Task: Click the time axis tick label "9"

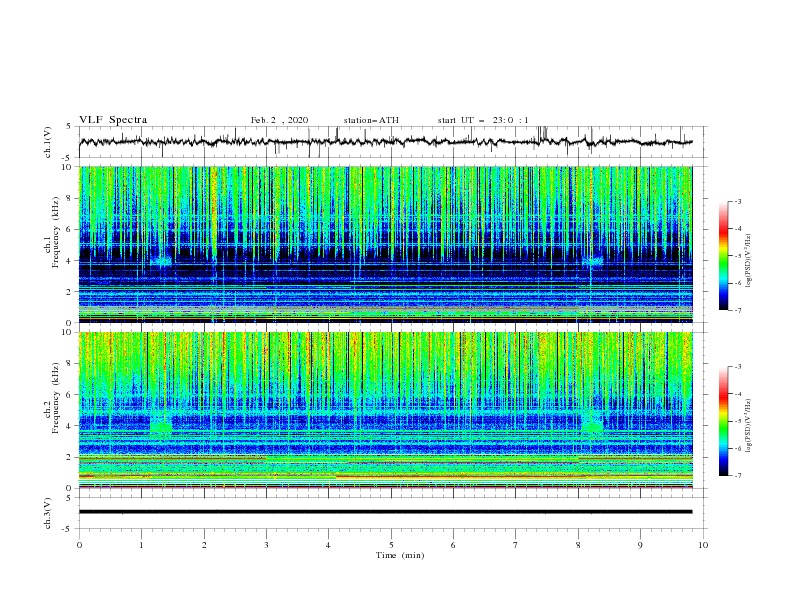Action: click(x=640, y=545)
